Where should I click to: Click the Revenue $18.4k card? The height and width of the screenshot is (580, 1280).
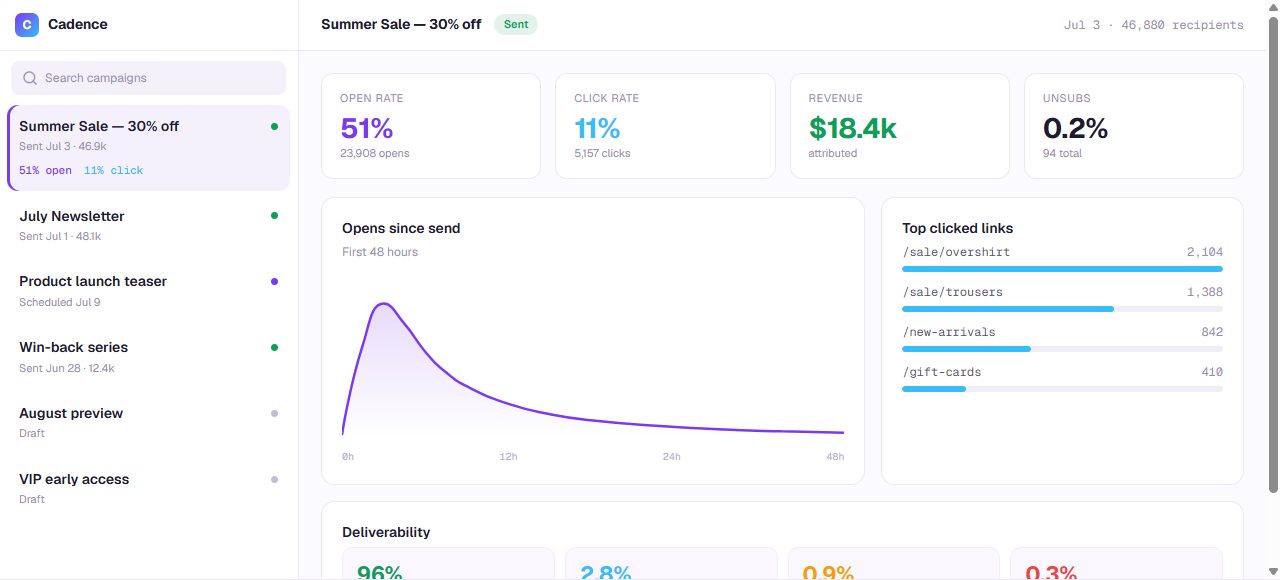[900, 126]
